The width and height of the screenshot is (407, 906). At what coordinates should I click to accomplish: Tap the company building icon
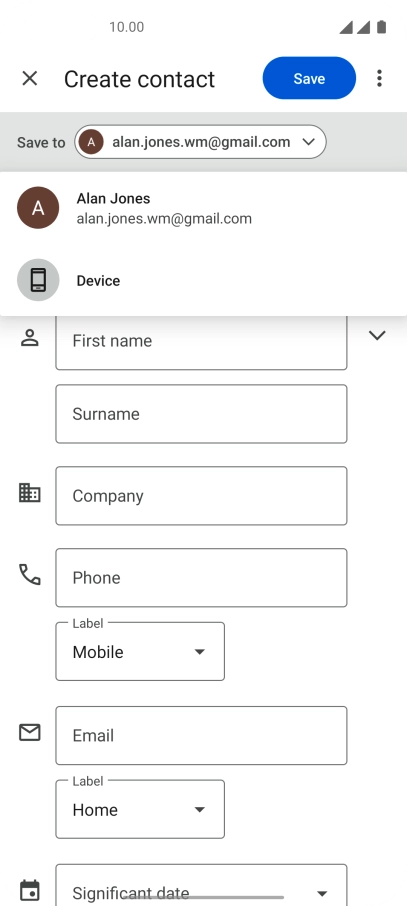click(29, 493)
